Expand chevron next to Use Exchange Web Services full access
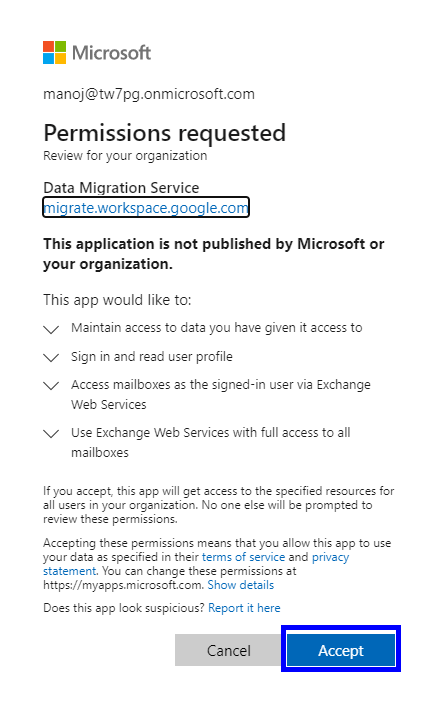Viewport: 436px width, 706px height. coord(51,434)
